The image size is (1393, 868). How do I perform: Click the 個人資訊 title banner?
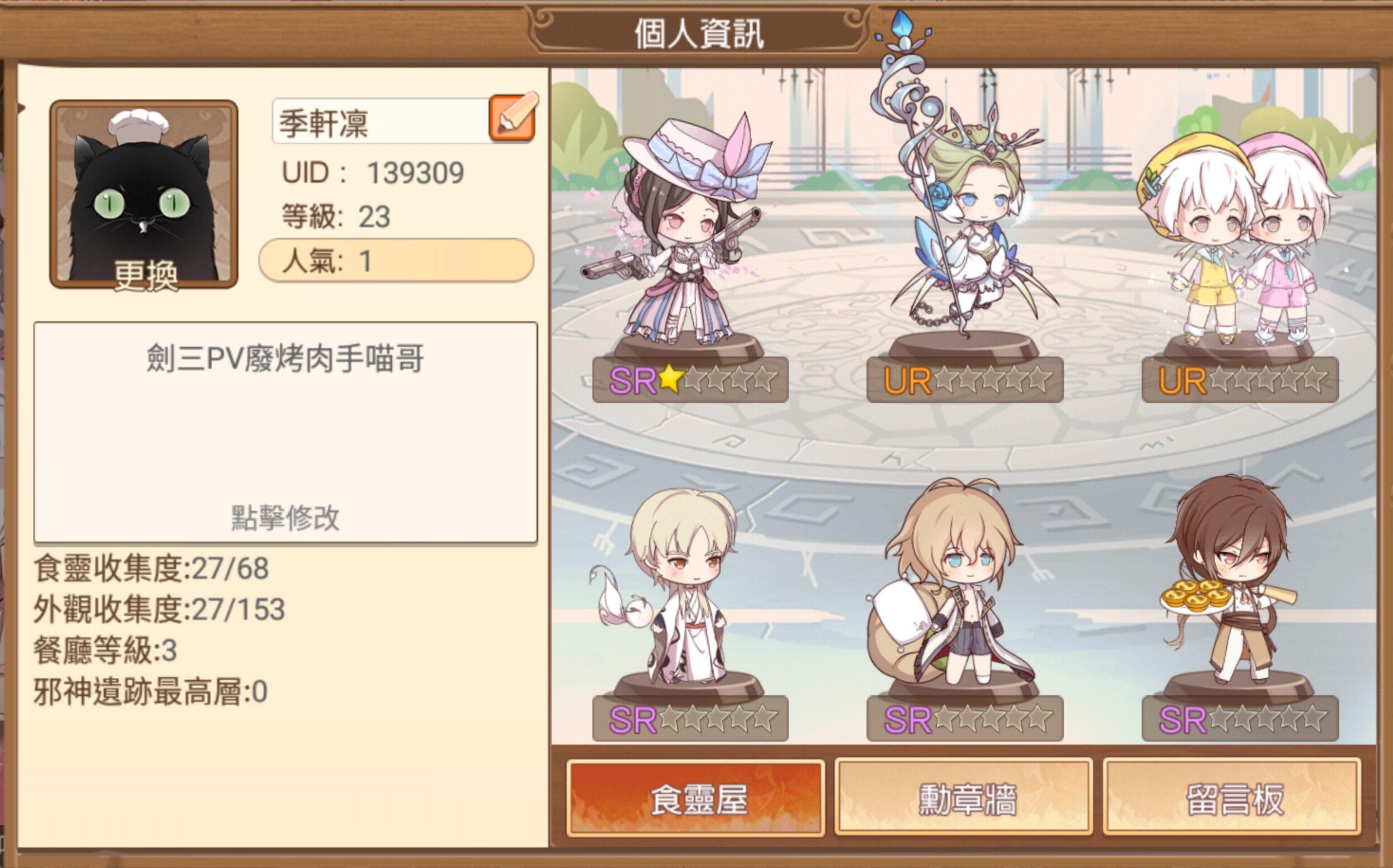[699, 33]
